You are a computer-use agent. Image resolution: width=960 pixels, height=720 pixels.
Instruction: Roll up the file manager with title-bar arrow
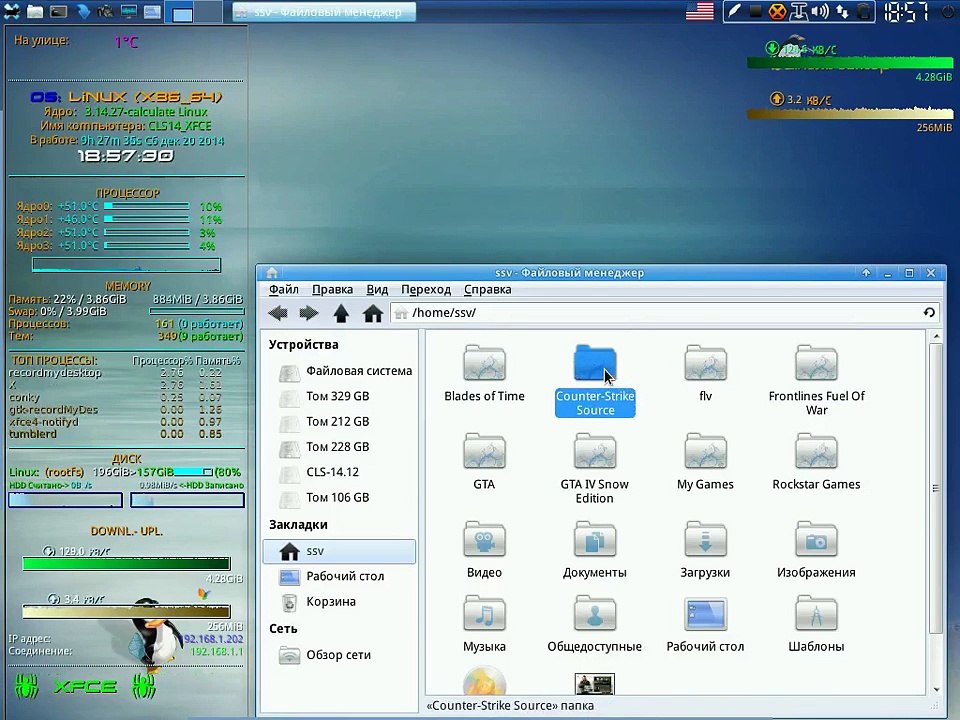pos(866,273)
